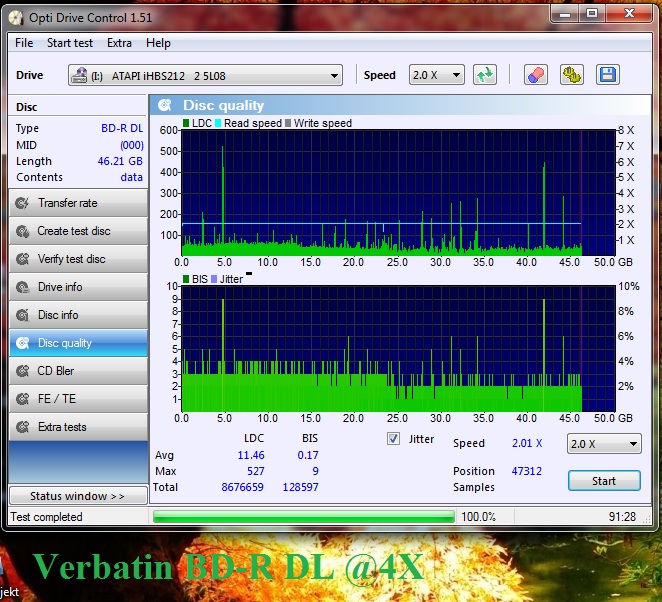Open the Help menu
This screenshot has width=662, height=602.
158,43
